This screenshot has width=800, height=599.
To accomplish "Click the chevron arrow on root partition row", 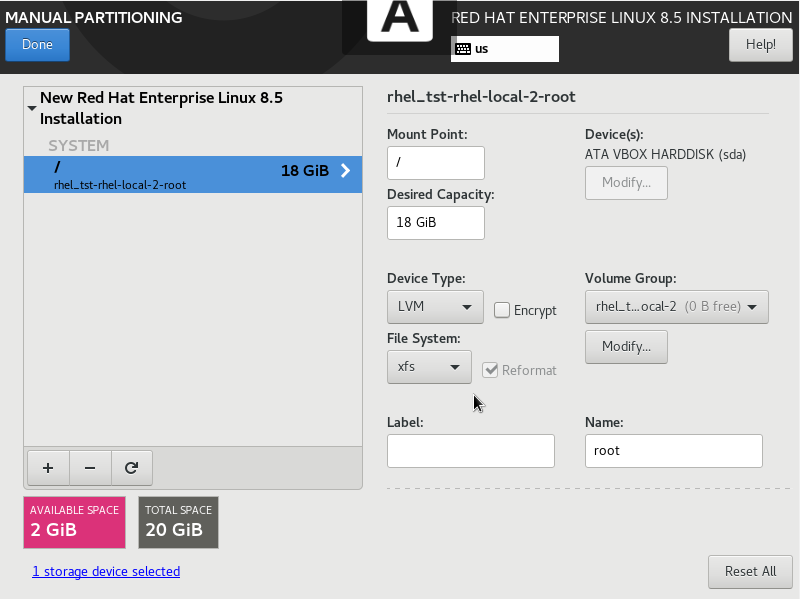I will click(345, 170).
